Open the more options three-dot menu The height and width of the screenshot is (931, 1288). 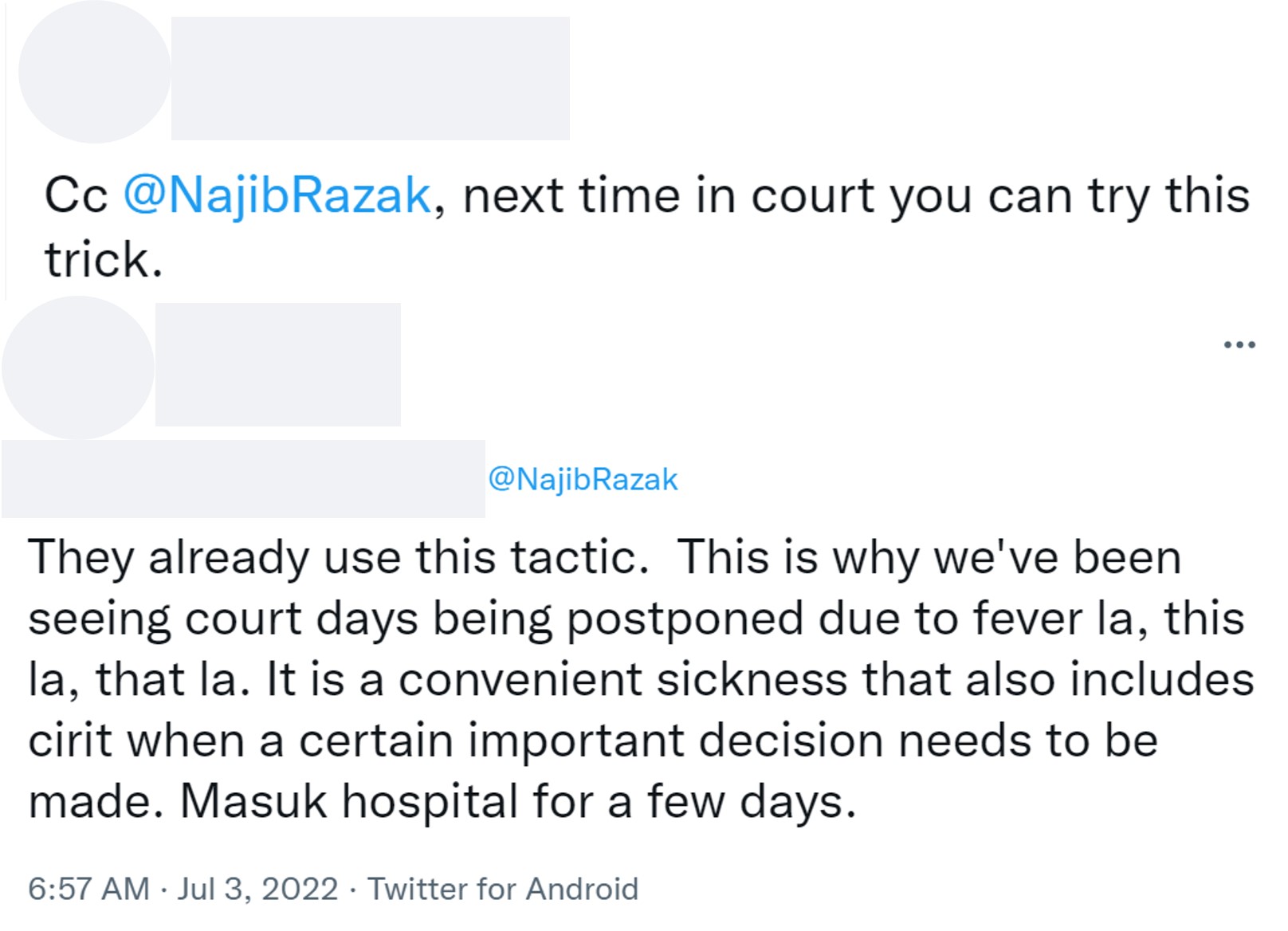[1239, 345]
